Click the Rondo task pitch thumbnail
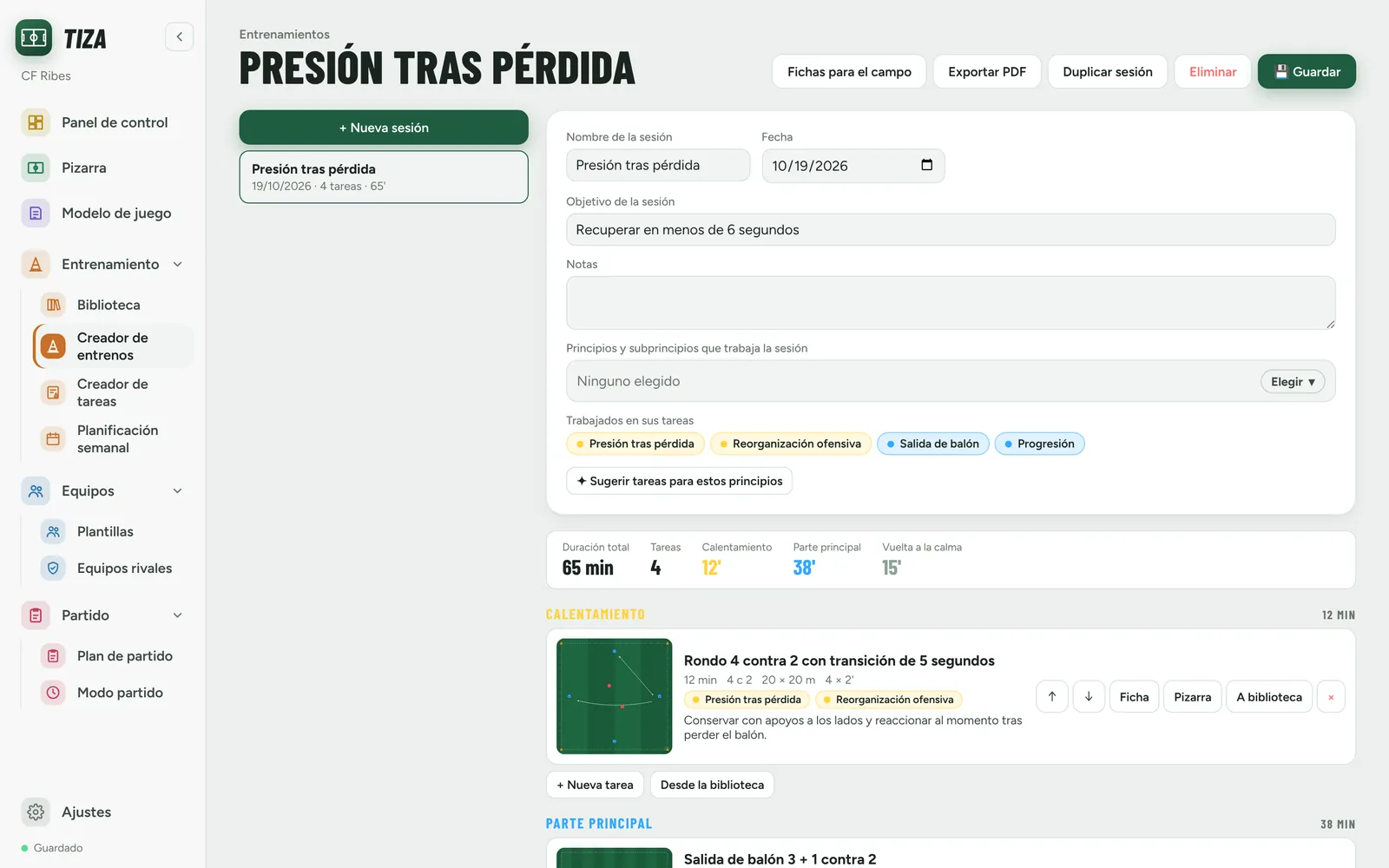Image resolution: width=1389 pixels, height=868 pixels. (615, 696)
